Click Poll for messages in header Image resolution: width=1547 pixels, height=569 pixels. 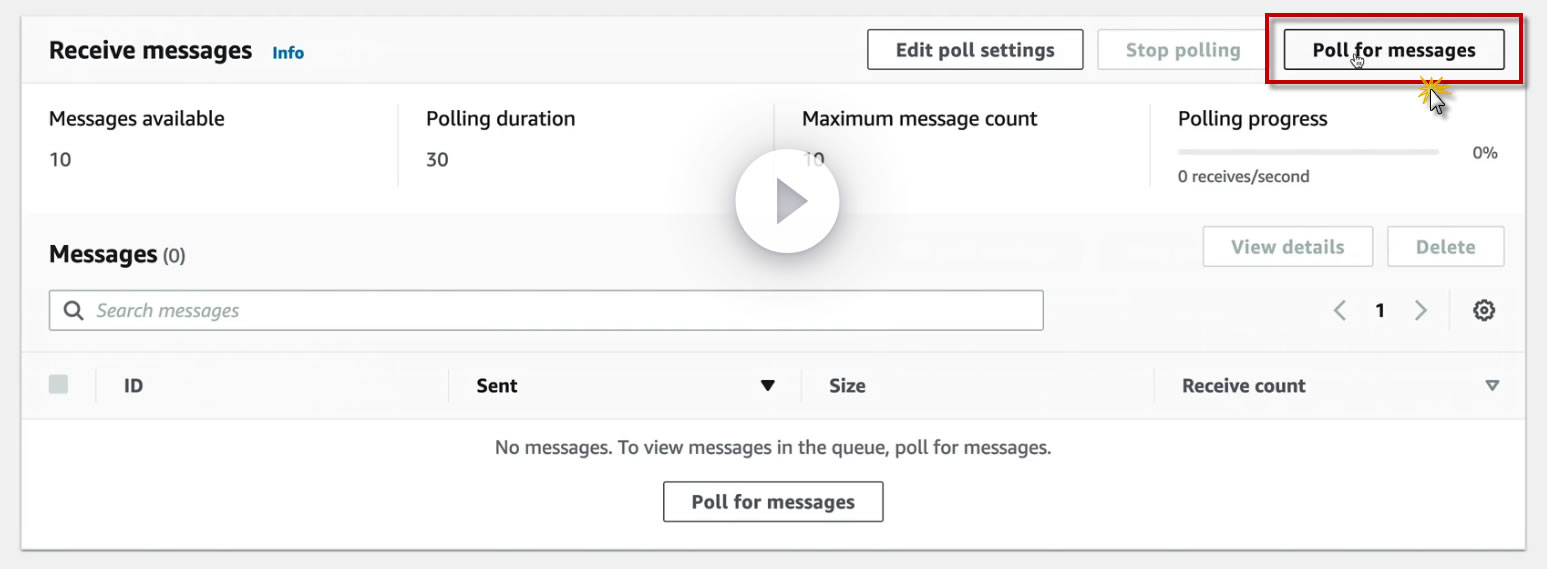tap(1393, 50)
